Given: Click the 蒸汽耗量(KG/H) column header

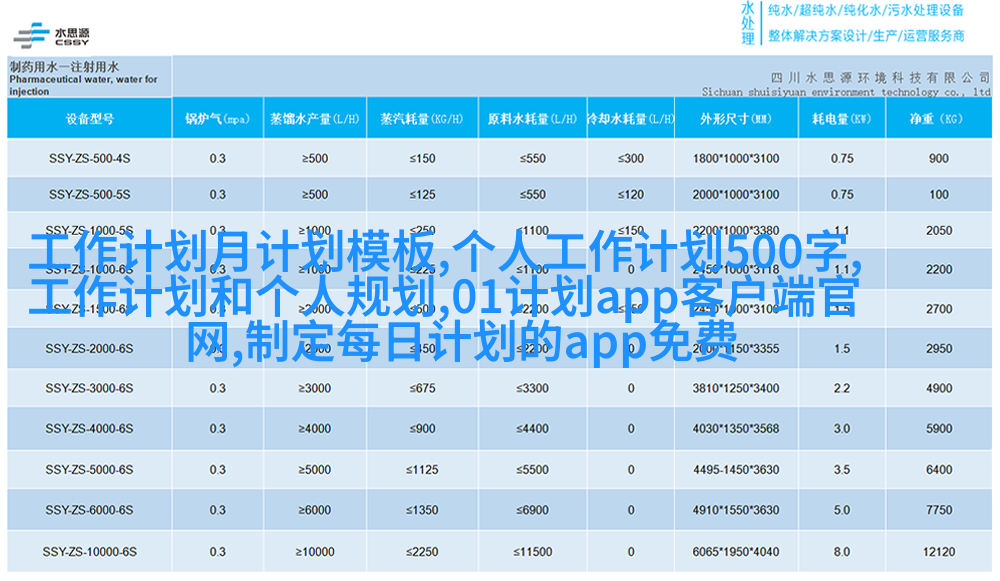Looking at the screenshot, I should click(x=421, y=119).
